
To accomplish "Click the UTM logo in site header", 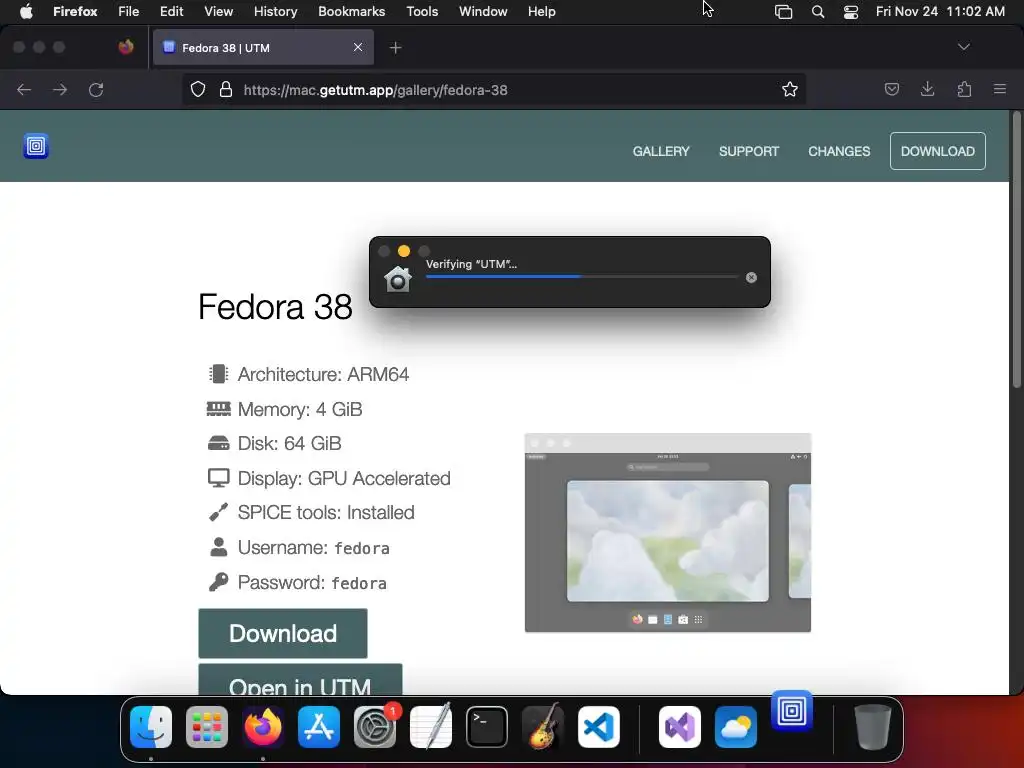I will click(x=36, y=146).
